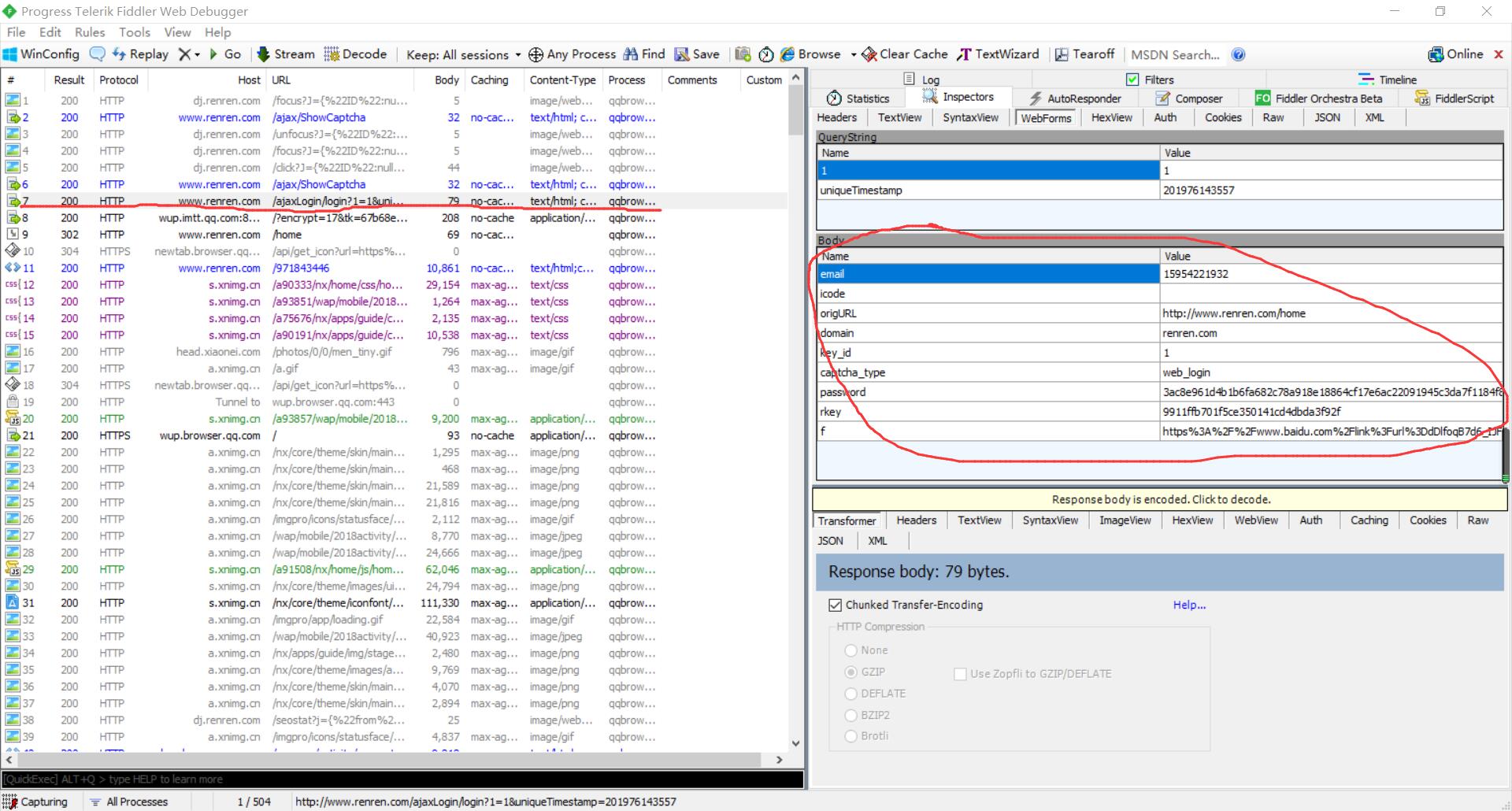Viewport: 1512px width, 811px height.
Task: Open the Filters tab
Action: [1150, 80]
